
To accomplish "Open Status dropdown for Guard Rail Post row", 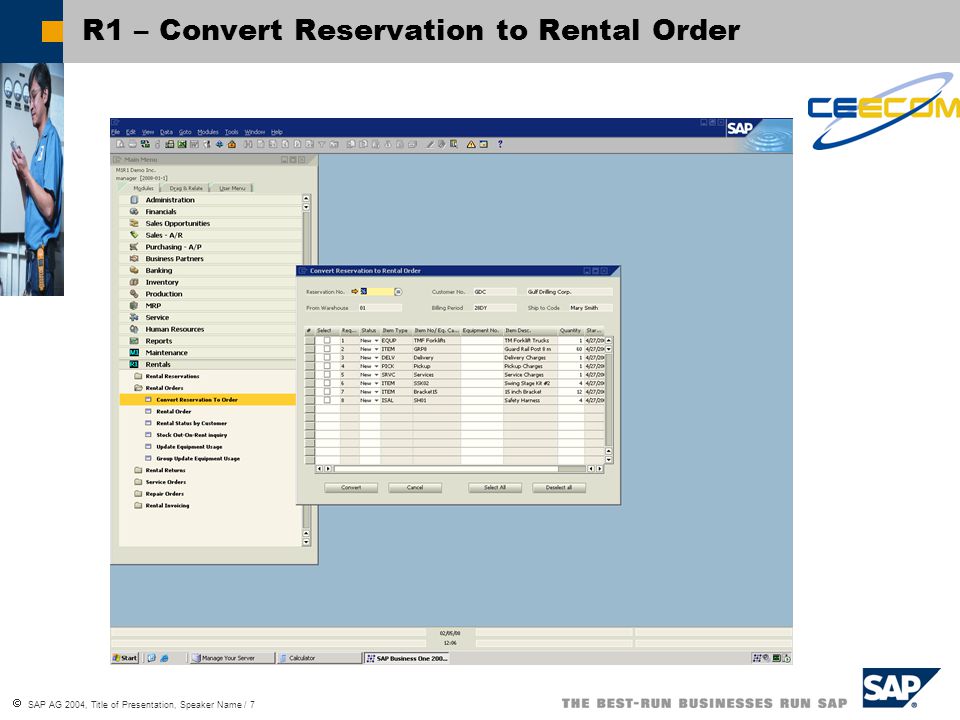I will point(377,349).
